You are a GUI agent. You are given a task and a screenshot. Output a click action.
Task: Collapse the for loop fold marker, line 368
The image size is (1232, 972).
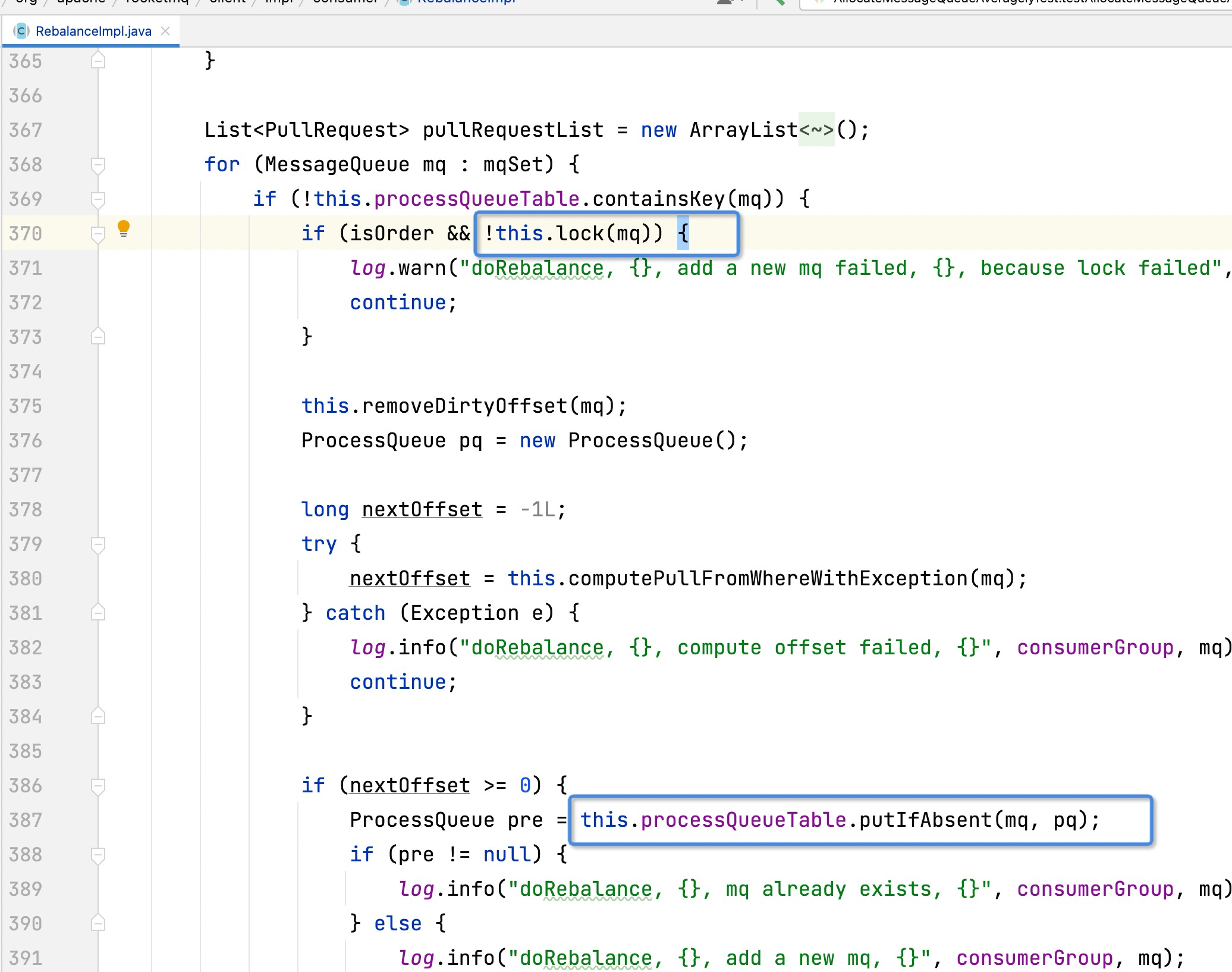pyautogui.click(x=98, y=165)
